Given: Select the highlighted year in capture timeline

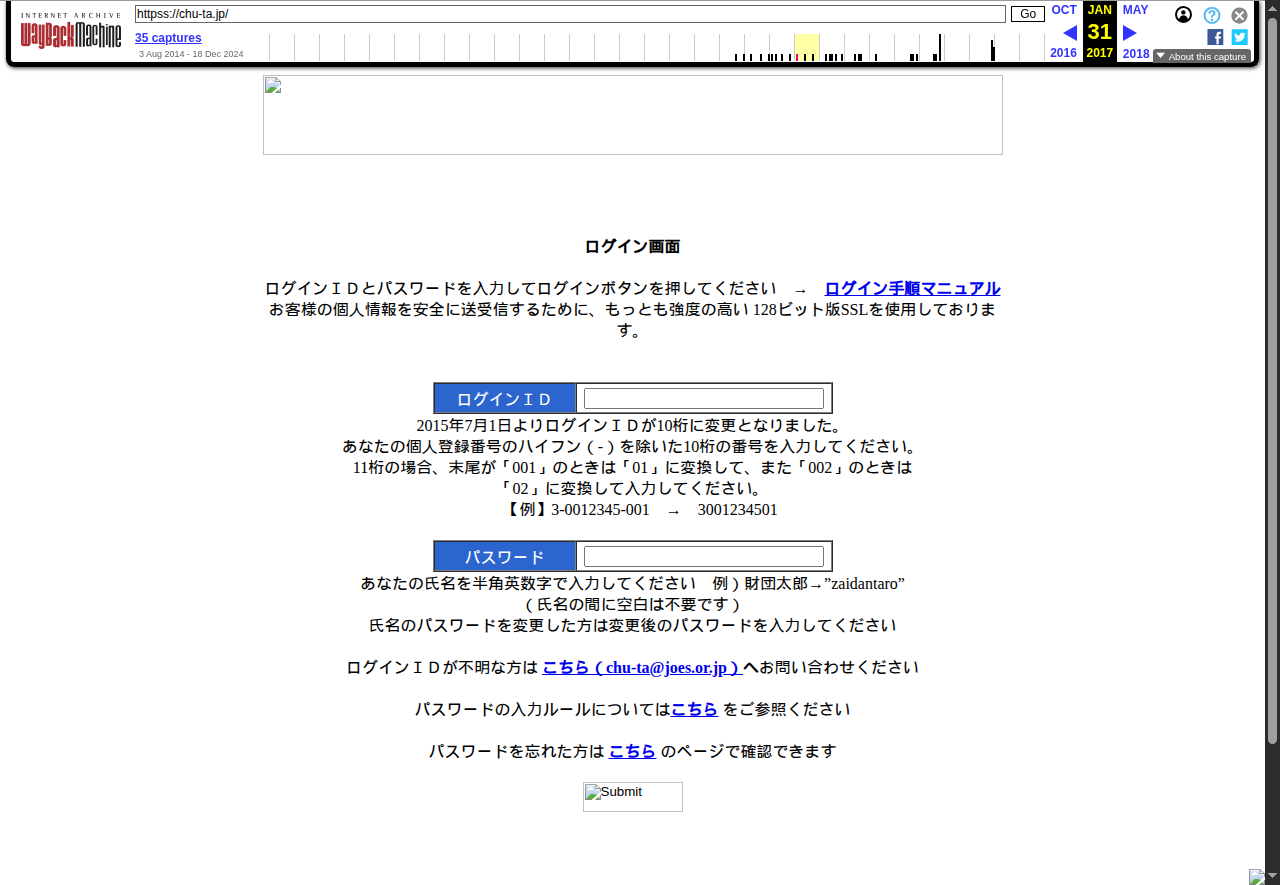Looking at the screenshot, I should [806, 47].
